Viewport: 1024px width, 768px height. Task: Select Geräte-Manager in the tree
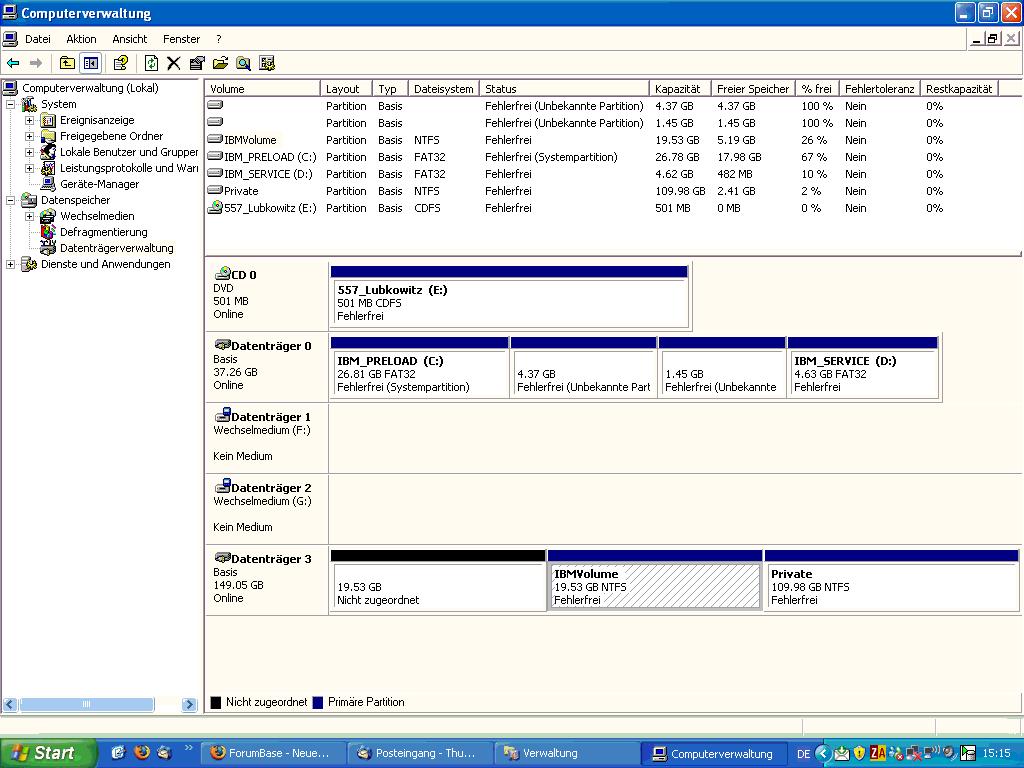(x=99, y=184)
